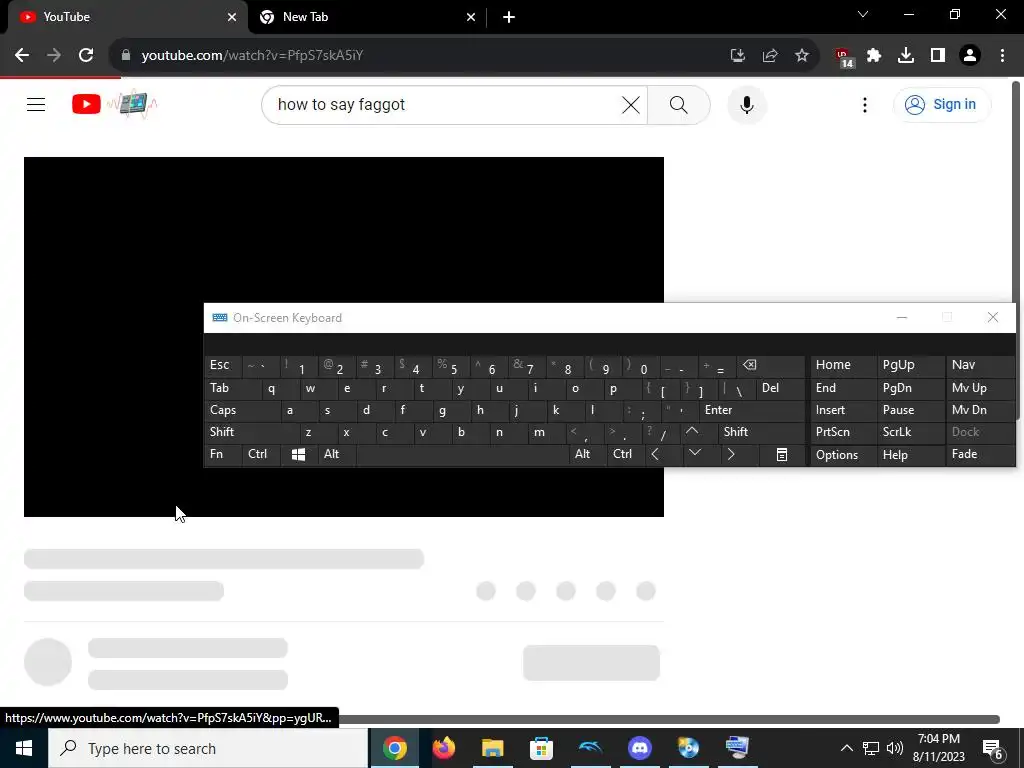
Task: Toggle left Ctrl key on On-Screen Keyboard
Action: coord(263,454)
